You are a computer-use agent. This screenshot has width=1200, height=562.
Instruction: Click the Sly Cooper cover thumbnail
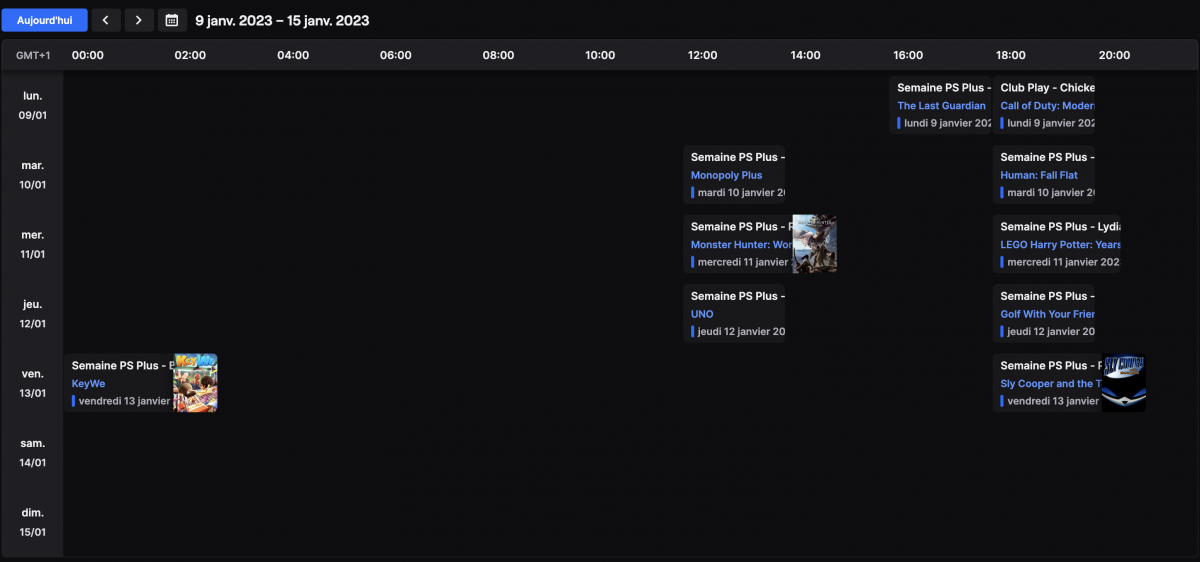(1124, 383)
